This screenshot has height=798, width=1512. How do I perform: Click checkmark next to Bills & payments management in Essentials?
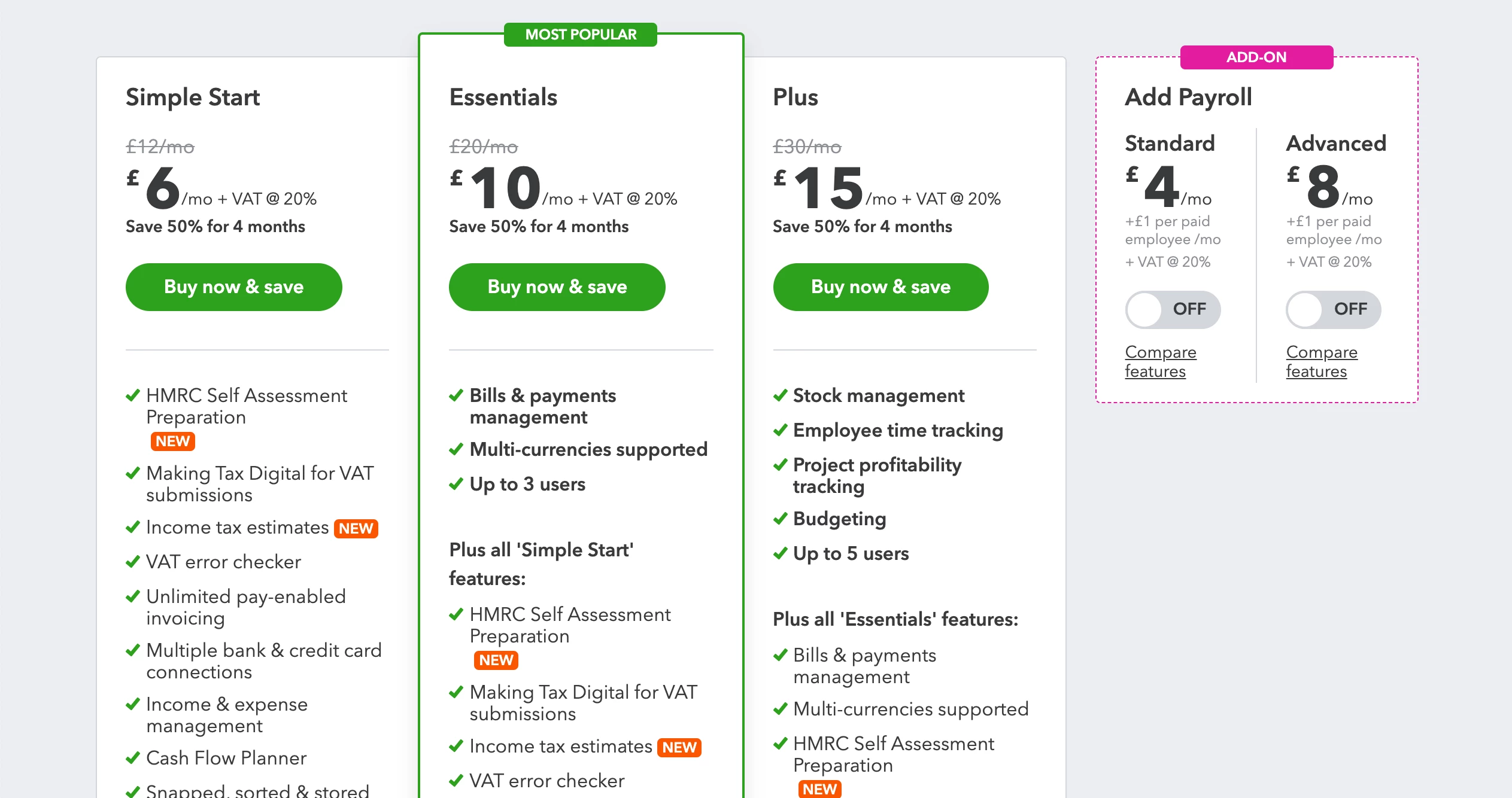tap(456, 395)
